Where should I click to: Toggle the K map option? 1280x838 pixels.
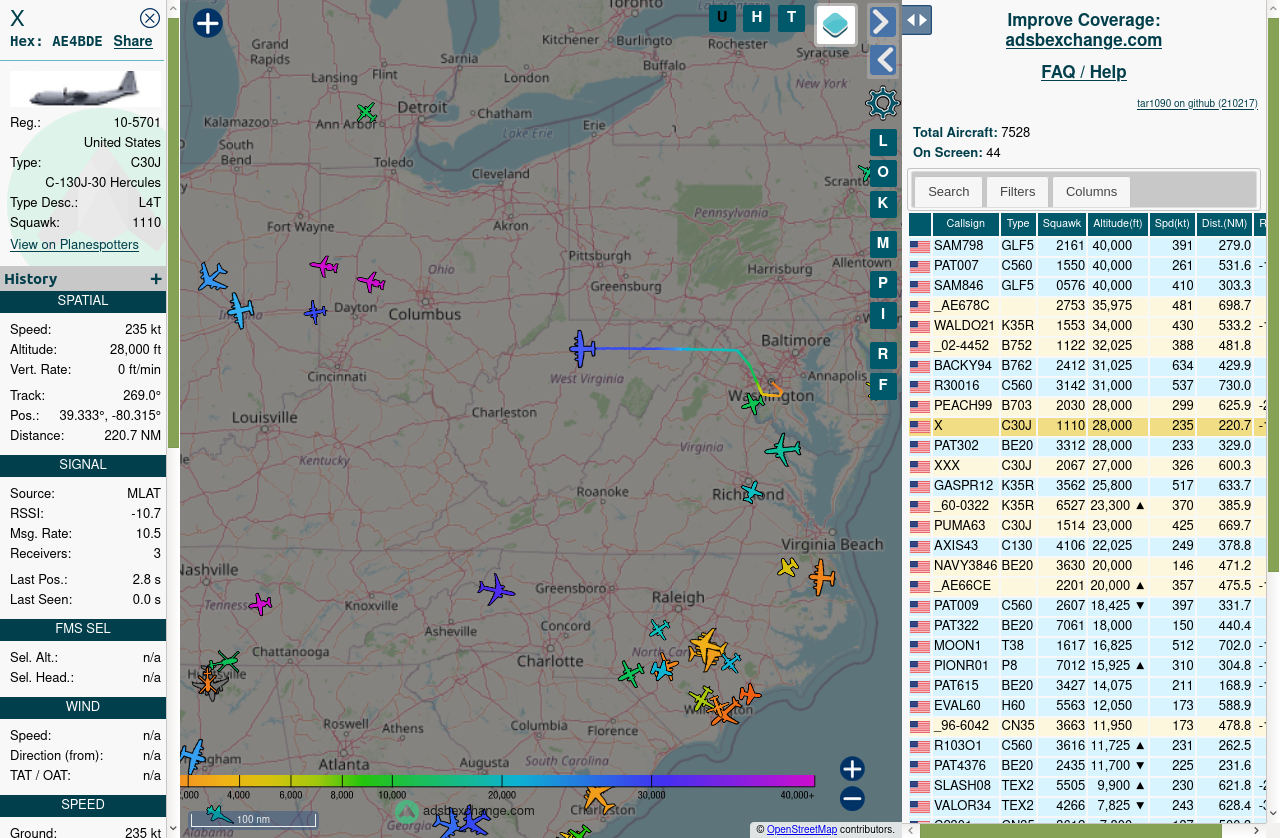click(883, 203)
